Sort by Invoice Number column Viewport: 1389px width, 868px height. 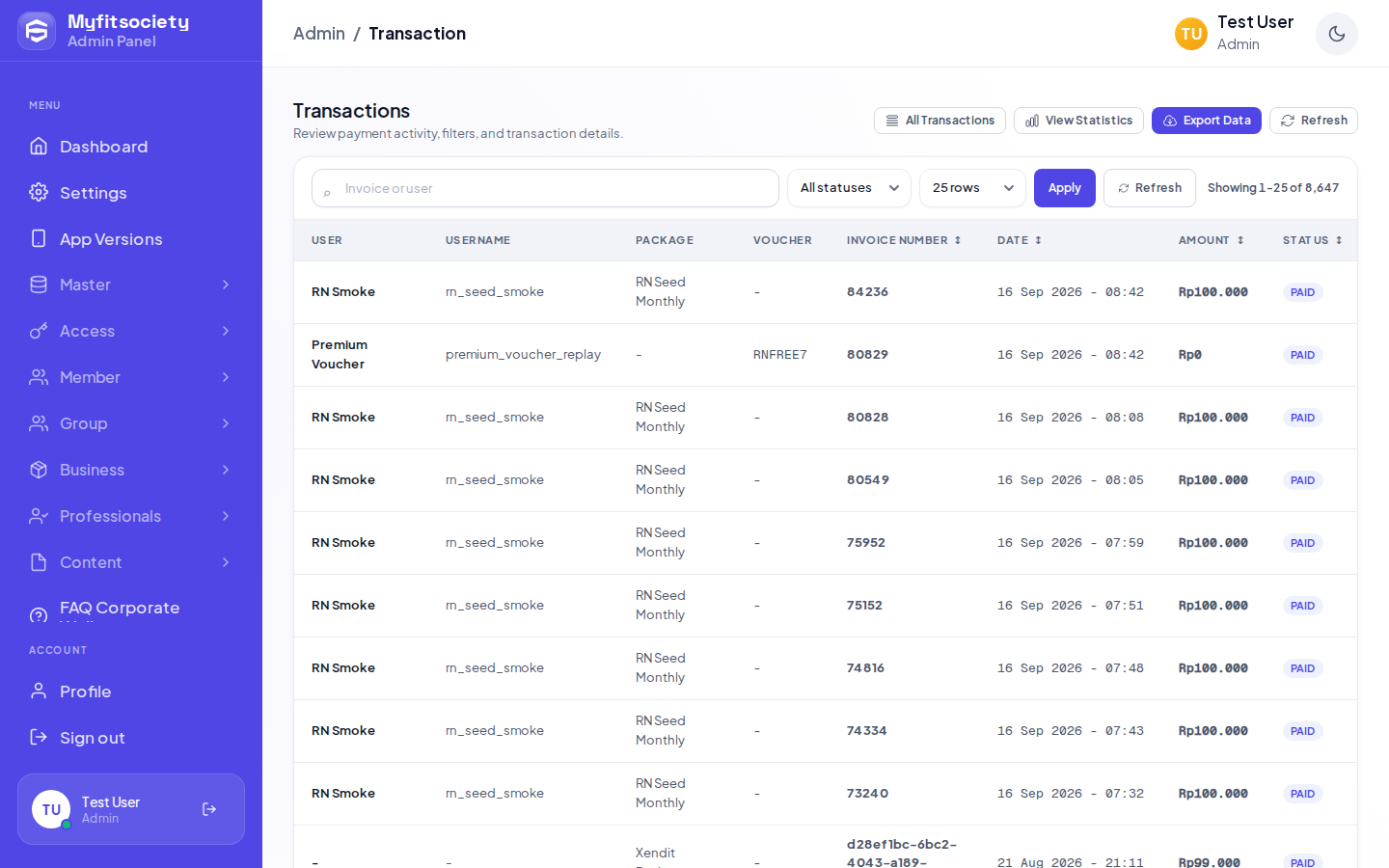pos(904,240)
